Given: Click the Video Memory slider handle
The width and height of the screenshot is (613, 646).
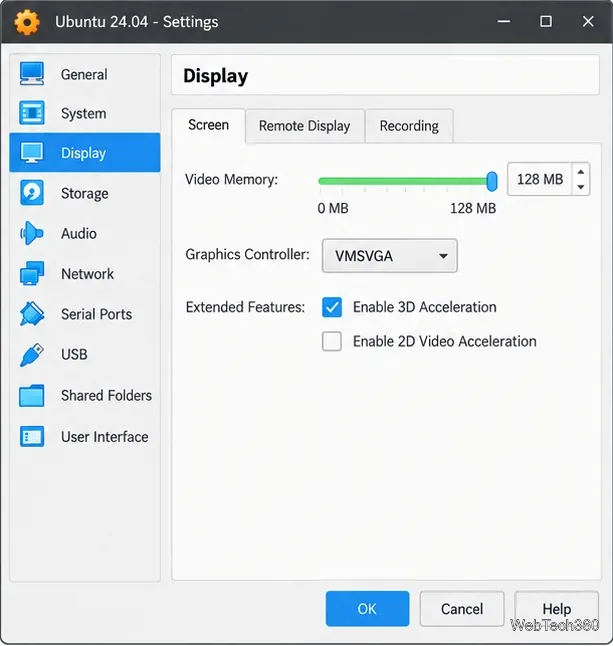Looking at the screenshot, I should [491, 181].
